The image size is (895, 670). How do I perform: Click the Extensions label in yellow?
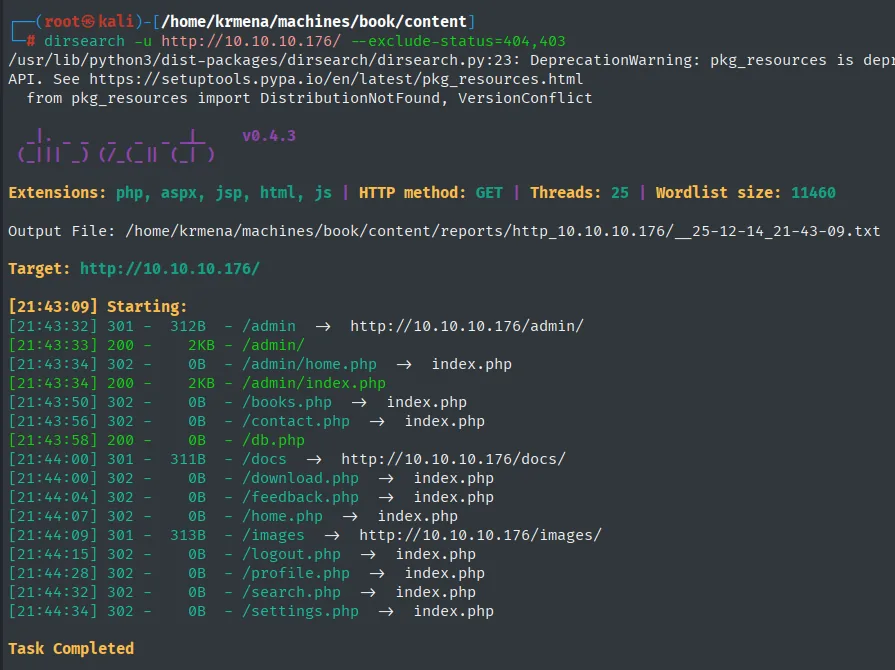tap(57, 192)
